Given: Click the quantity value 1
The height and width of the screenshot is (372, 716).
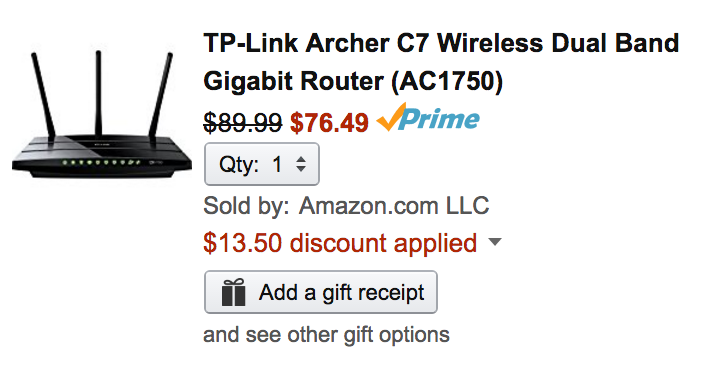Looking at the screenshot, I should [x=277, y=164].
